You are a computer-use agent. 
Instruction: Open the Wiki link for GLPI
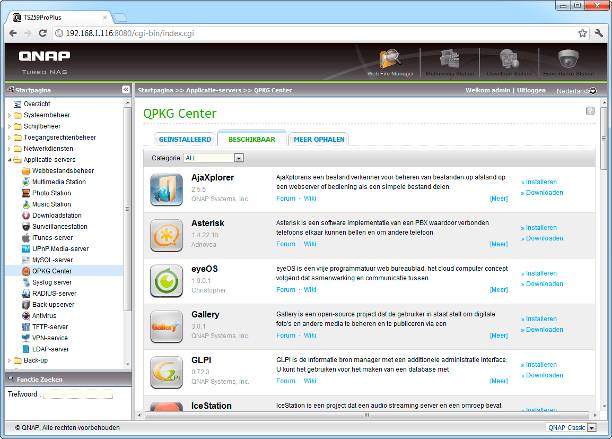[310, 380]
